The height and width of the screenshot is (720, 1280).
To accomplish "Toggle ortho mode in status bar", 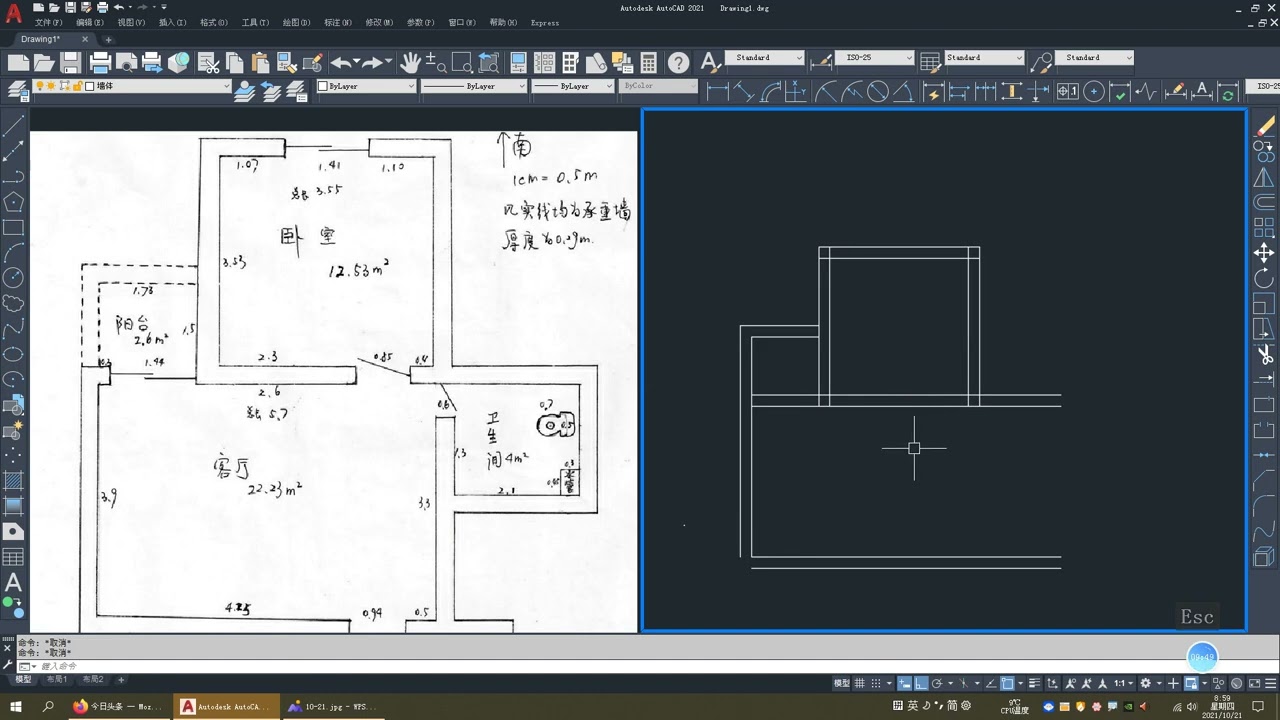I will point(921,684).
